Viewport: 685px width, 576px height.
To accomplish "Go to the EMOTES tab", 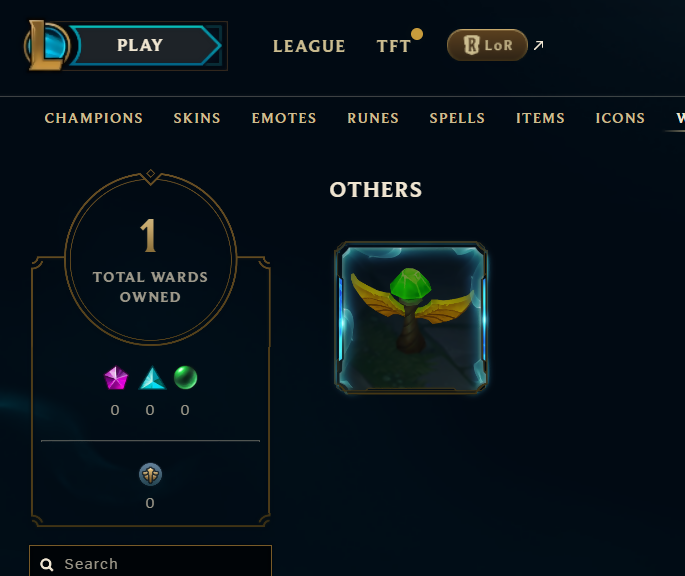I will point(284,118).
